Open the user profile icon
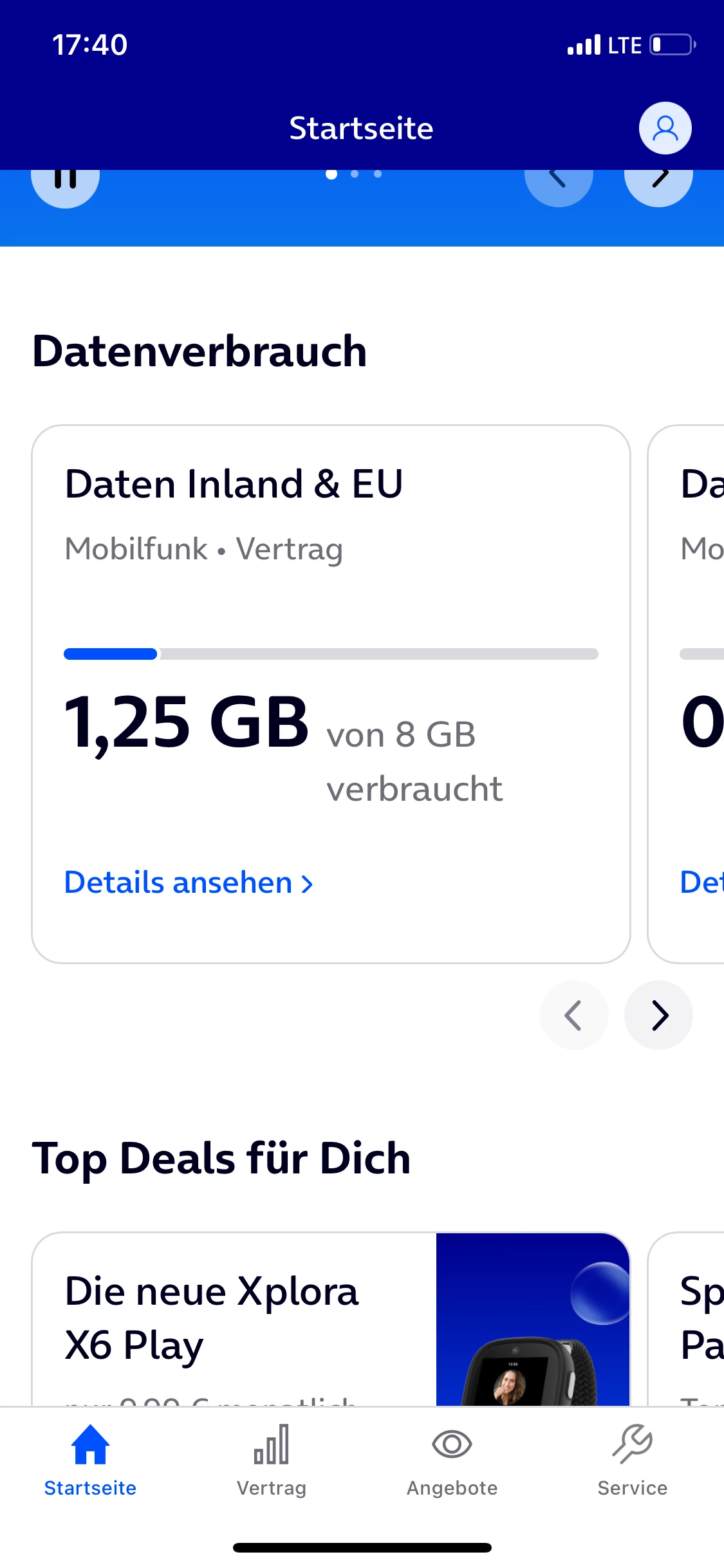Viewport: 724px width, 1568px height. pyautogui.click(x=665, y=128)
